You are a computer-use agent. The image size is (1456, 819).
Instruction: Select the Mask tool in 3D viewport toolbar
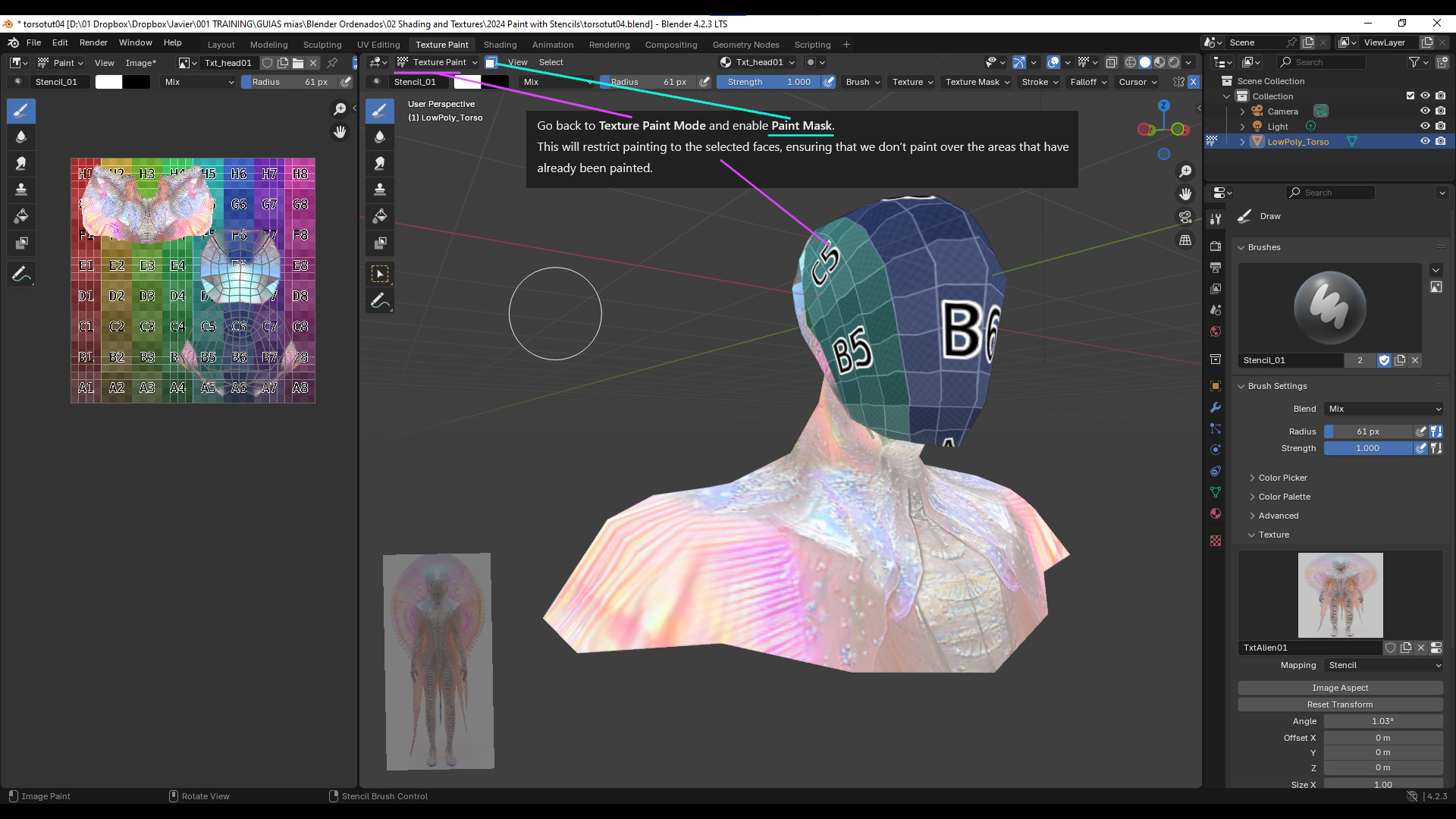click(380, 243)
